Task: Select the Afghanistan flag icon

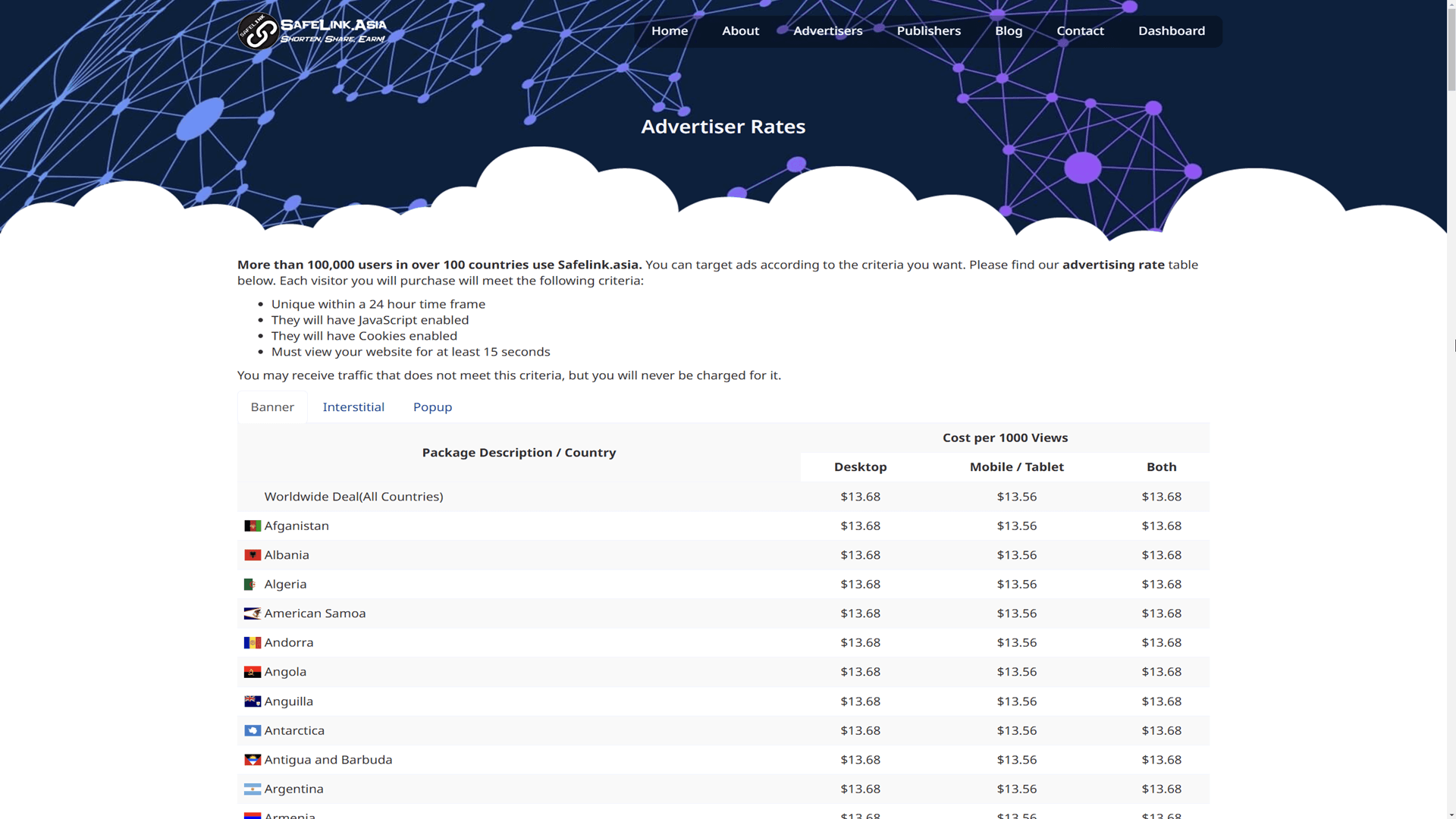Action: [252, 526]
